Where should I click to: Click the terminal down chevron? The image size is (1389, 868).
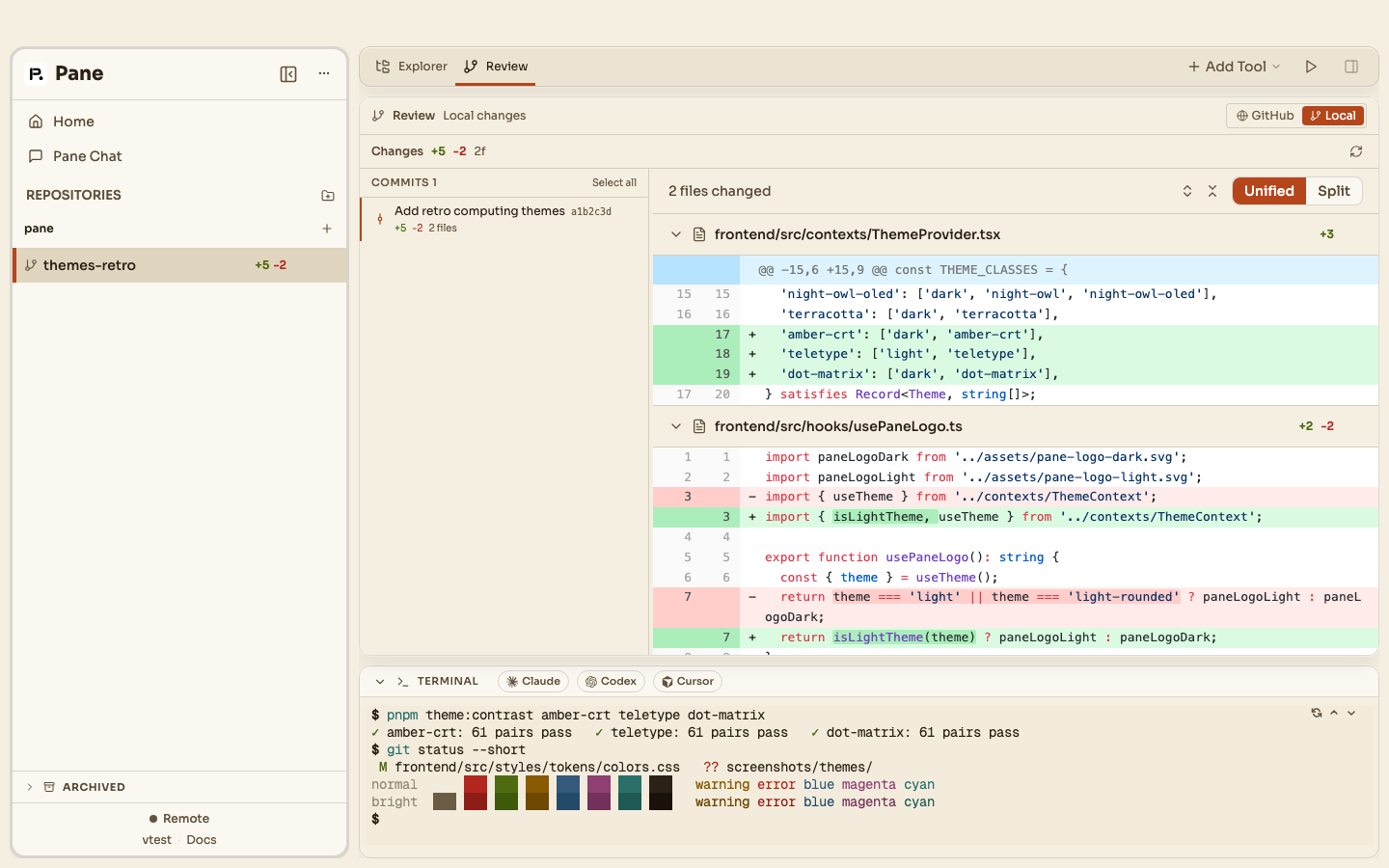point(1351,713)
